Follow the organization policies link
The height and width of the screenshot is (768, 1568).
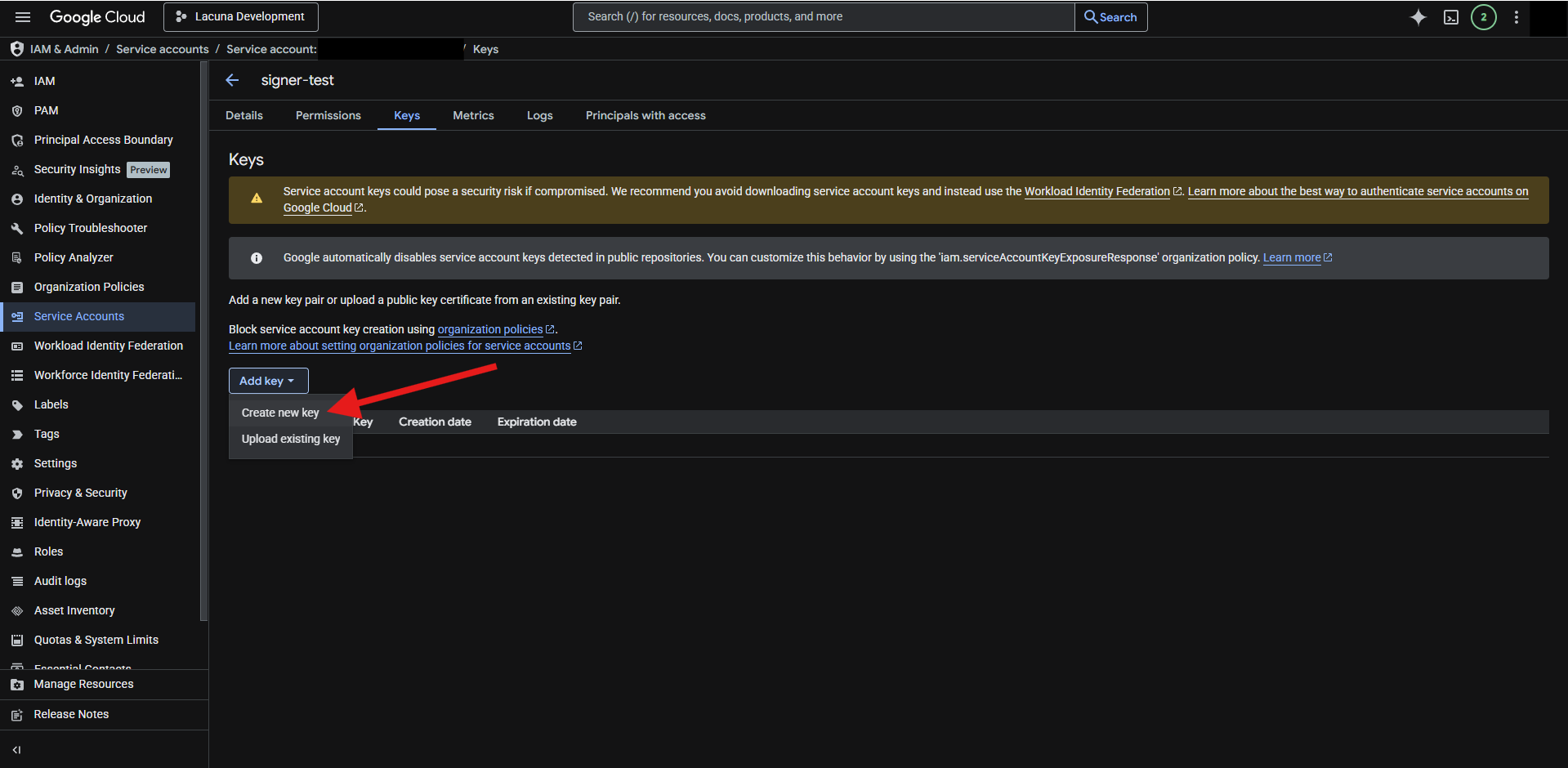(490, 329)
